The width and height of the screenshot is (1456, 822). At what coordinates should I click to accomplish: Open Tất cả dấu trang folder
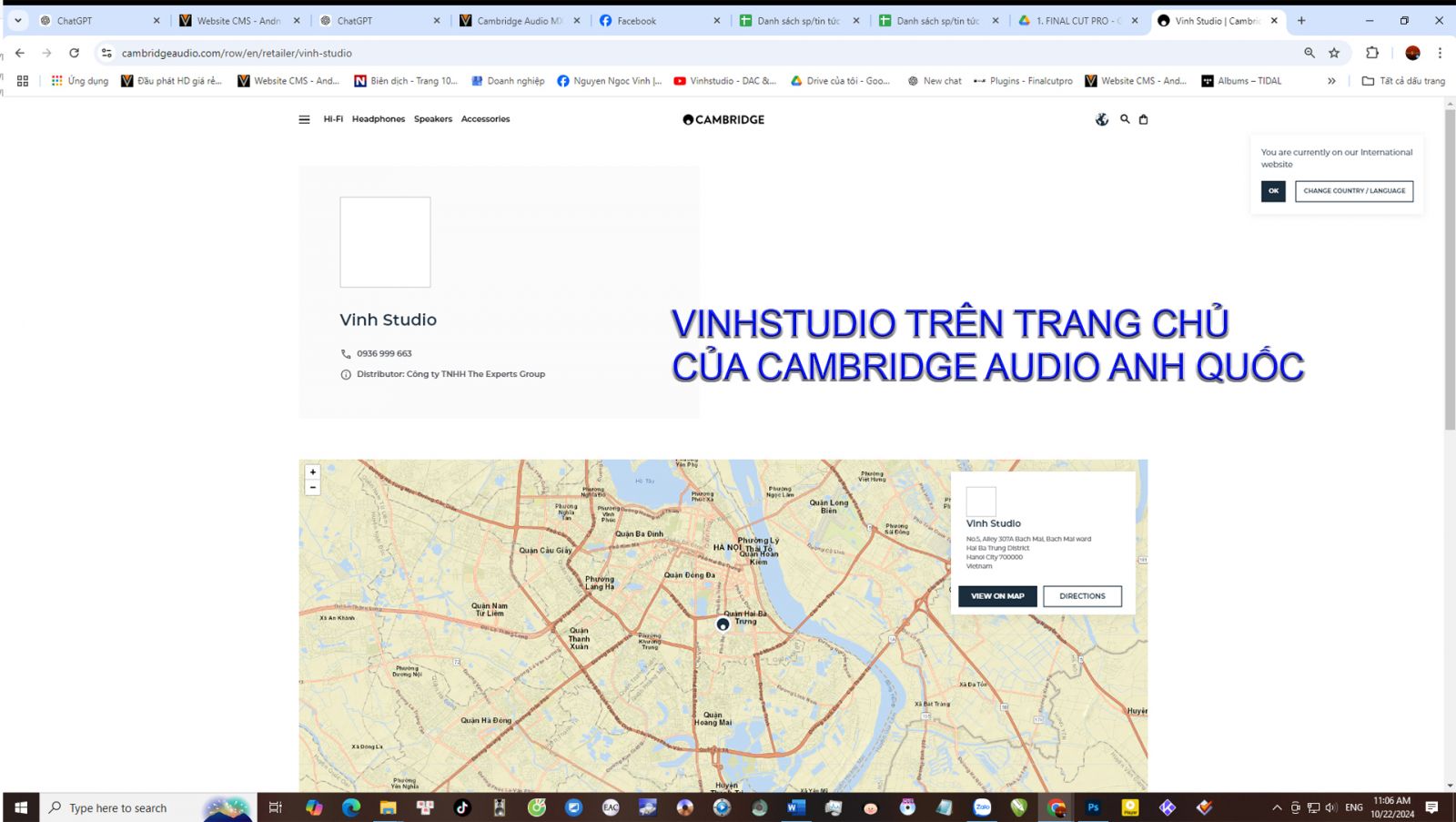pos(1403,81)
